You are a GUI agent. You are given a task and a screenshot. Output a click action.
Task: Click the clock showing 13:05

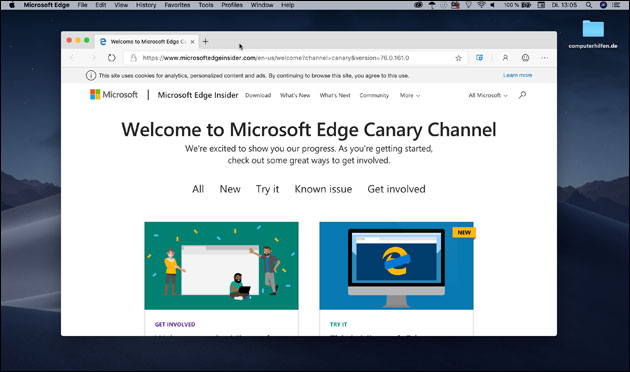tap(564, 5)
